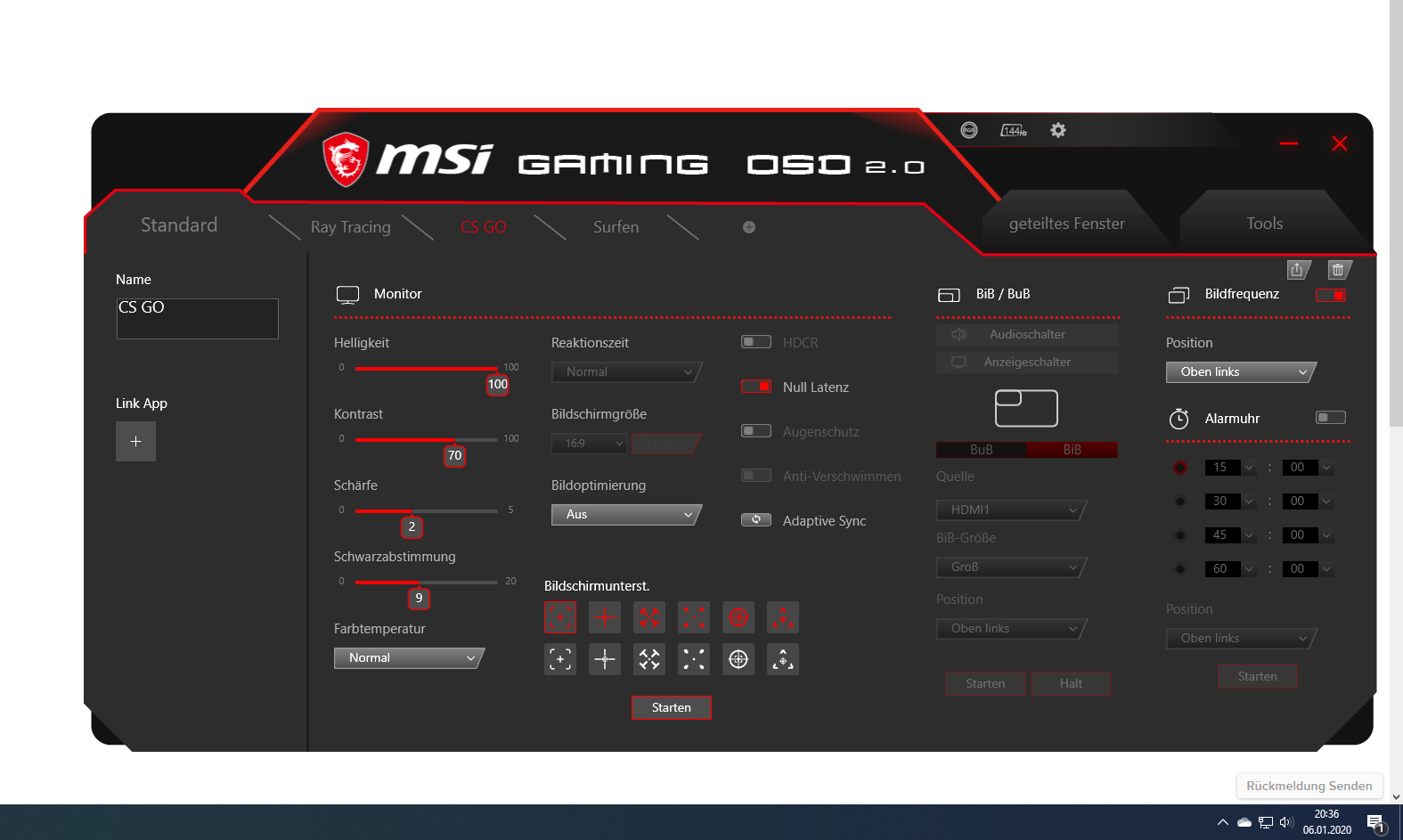Enable the Alarmuhr toggle

(1331, 418)
